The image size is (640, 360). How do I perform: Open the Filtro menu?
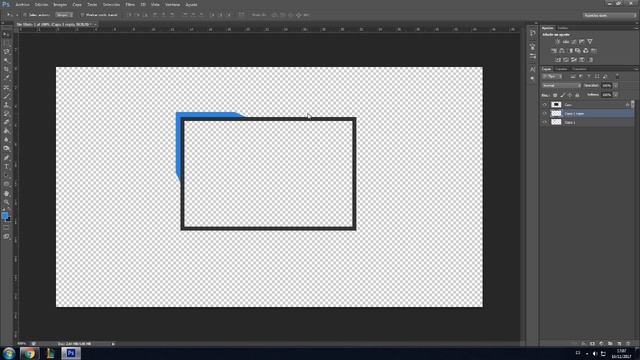pos(130,4)
